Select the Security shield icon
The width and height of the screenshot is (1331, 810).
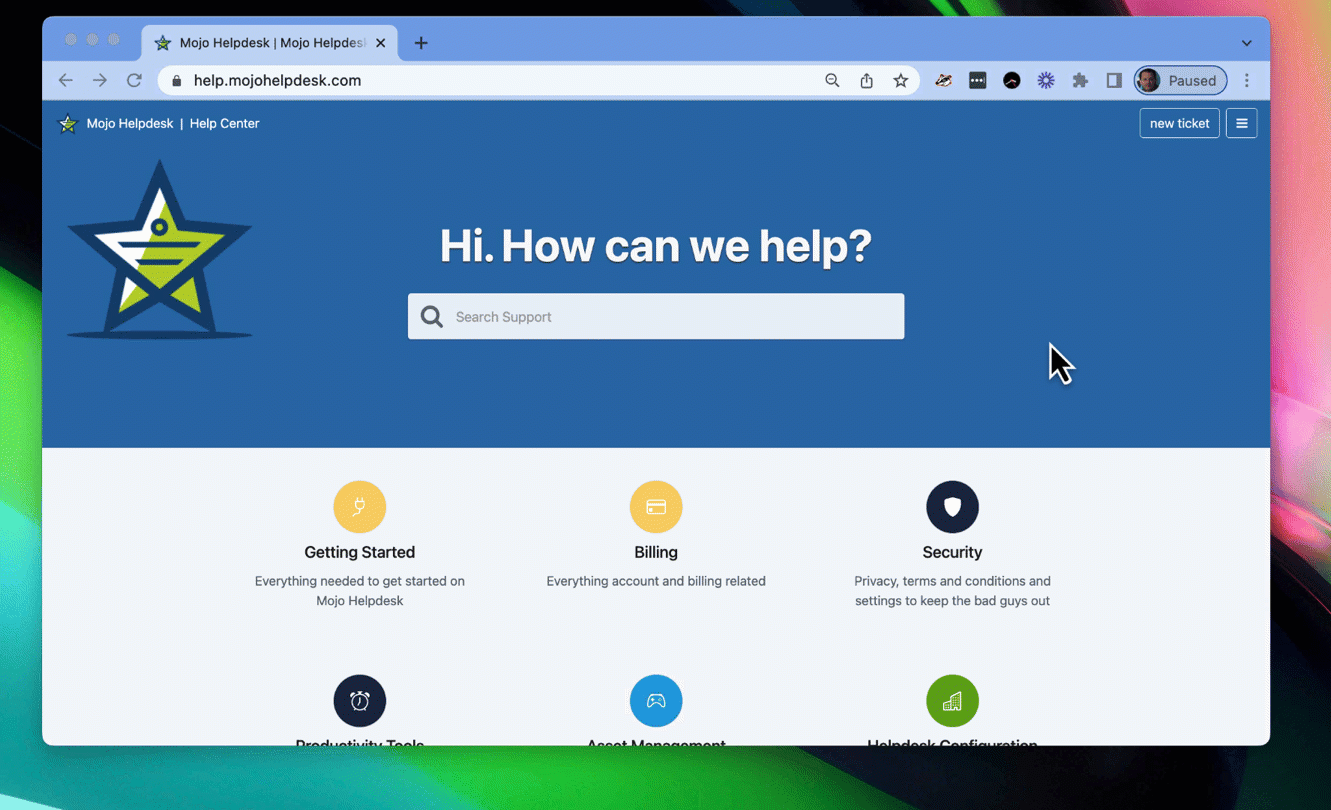952,507
